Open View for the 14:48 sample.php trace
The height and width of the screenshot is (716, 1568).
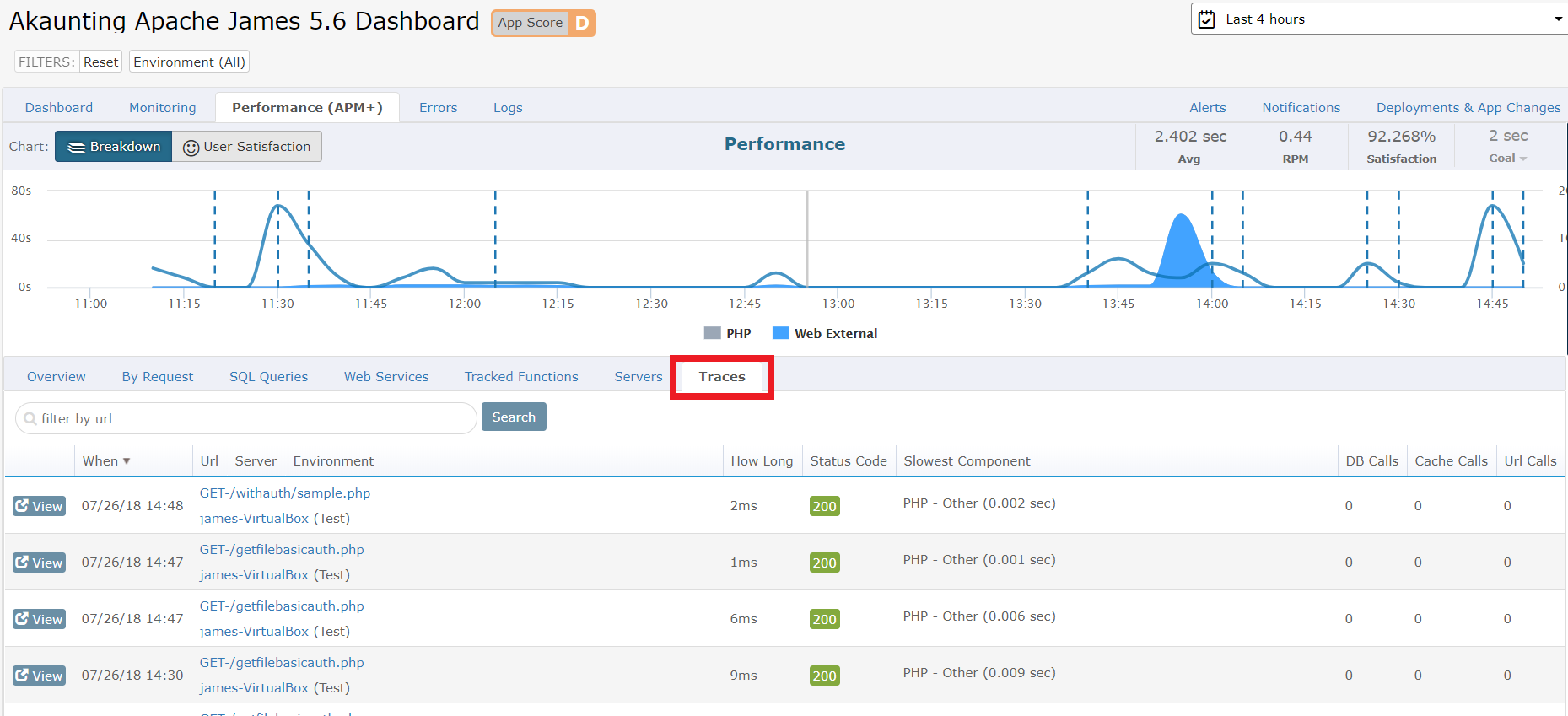(x=40, y=506)
